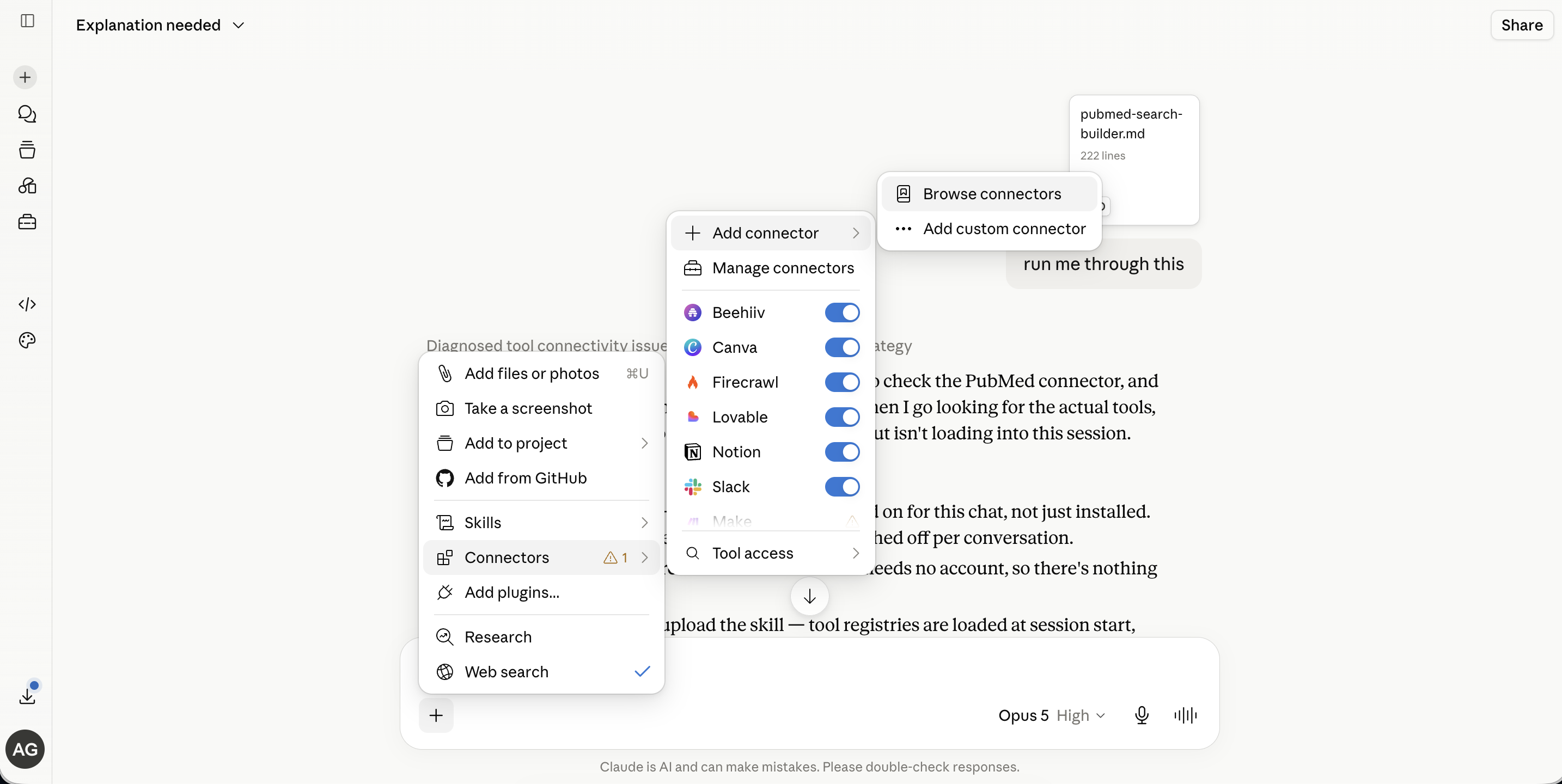The image size is (1562, 784).
Task: Select Add plugins... option
Action: [x=541, y=592]
